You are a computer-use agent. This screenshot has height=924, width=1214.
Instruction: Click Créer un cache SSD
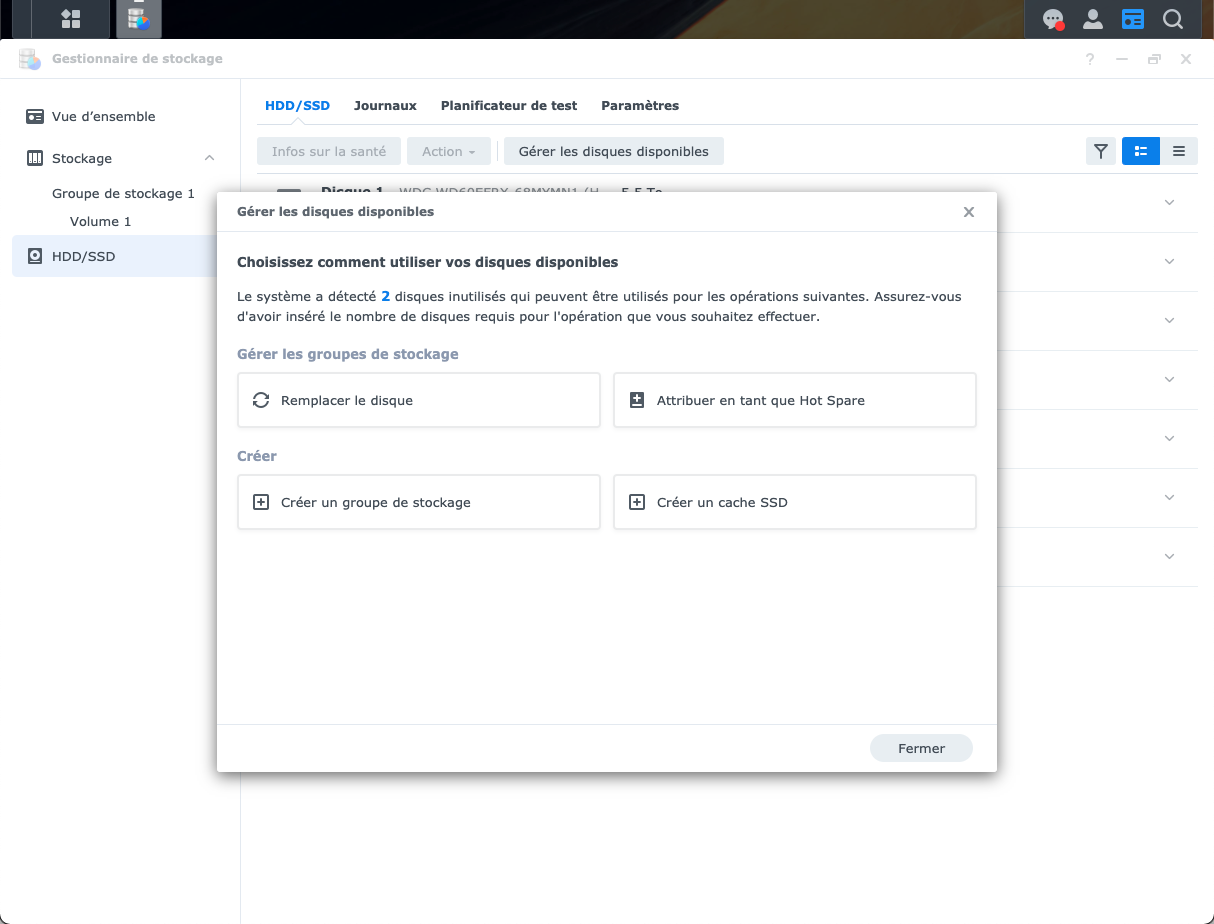[795, 502]
